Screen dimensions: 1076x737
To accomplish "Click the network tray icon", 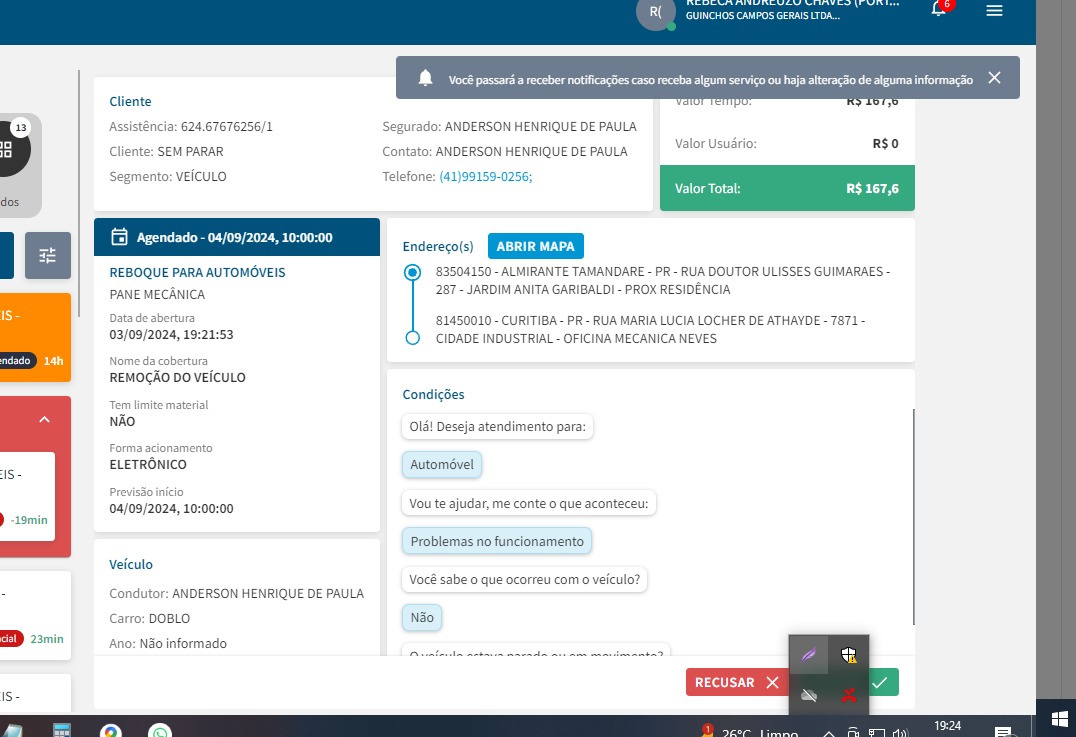I will click(876, 733).
